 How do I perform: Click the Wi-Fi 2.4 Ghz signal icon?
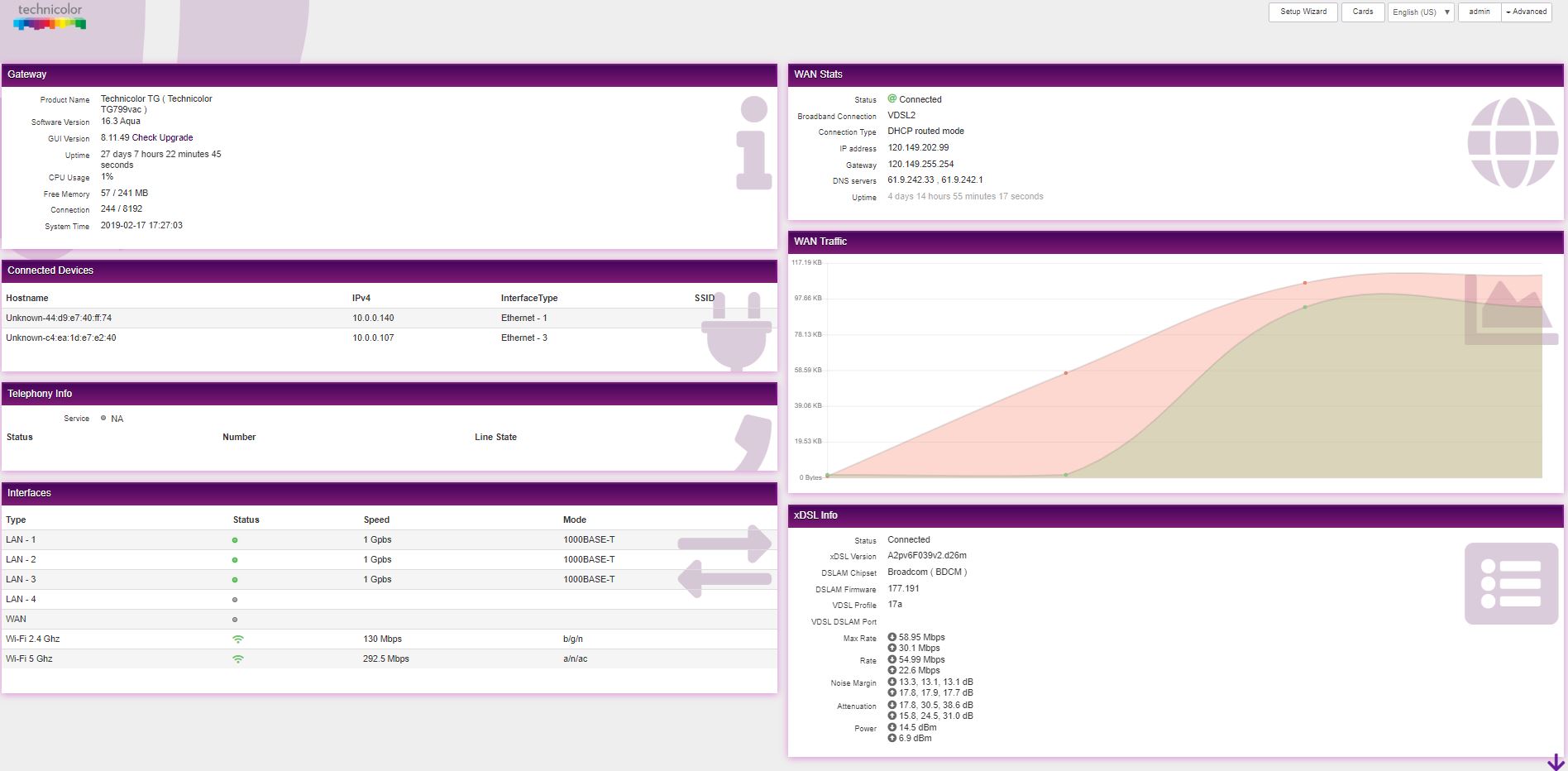click(238, 639)
